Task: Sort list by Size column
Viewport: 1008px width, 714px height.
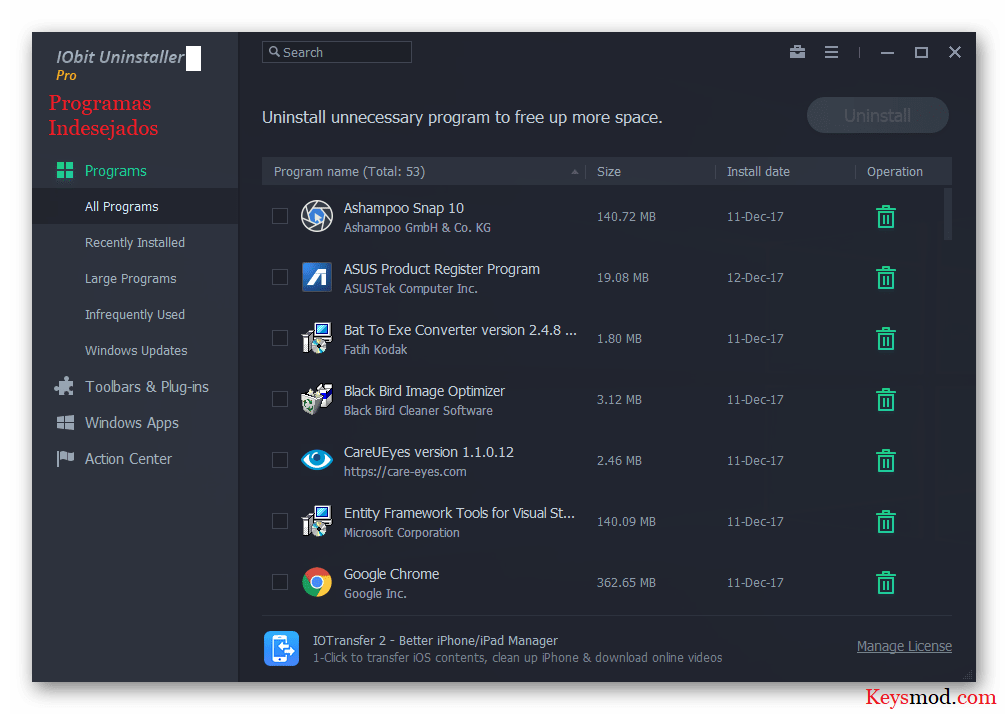Action: pos(608,172)
